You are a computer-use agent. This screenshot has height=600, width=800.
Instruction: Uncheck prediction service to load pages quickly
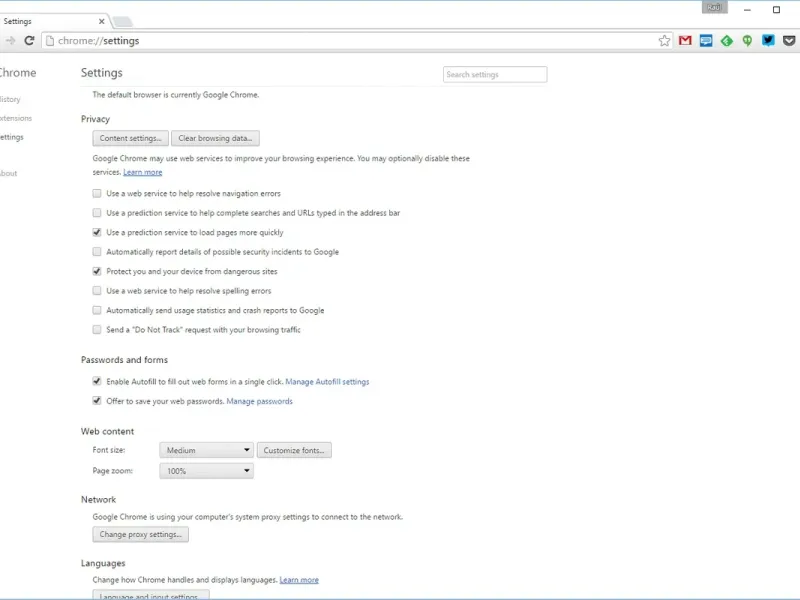pos(97,232)
